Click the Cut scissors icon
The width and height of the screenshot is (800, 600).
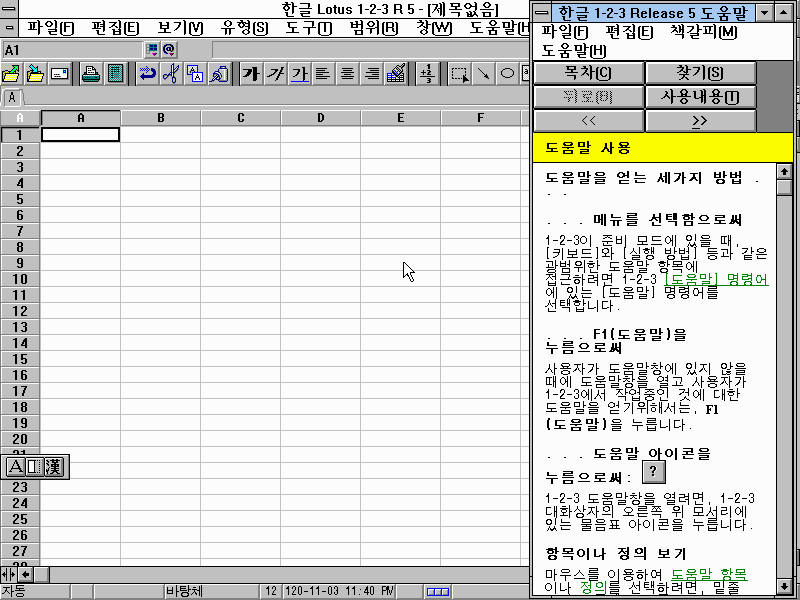coord(171,74)
